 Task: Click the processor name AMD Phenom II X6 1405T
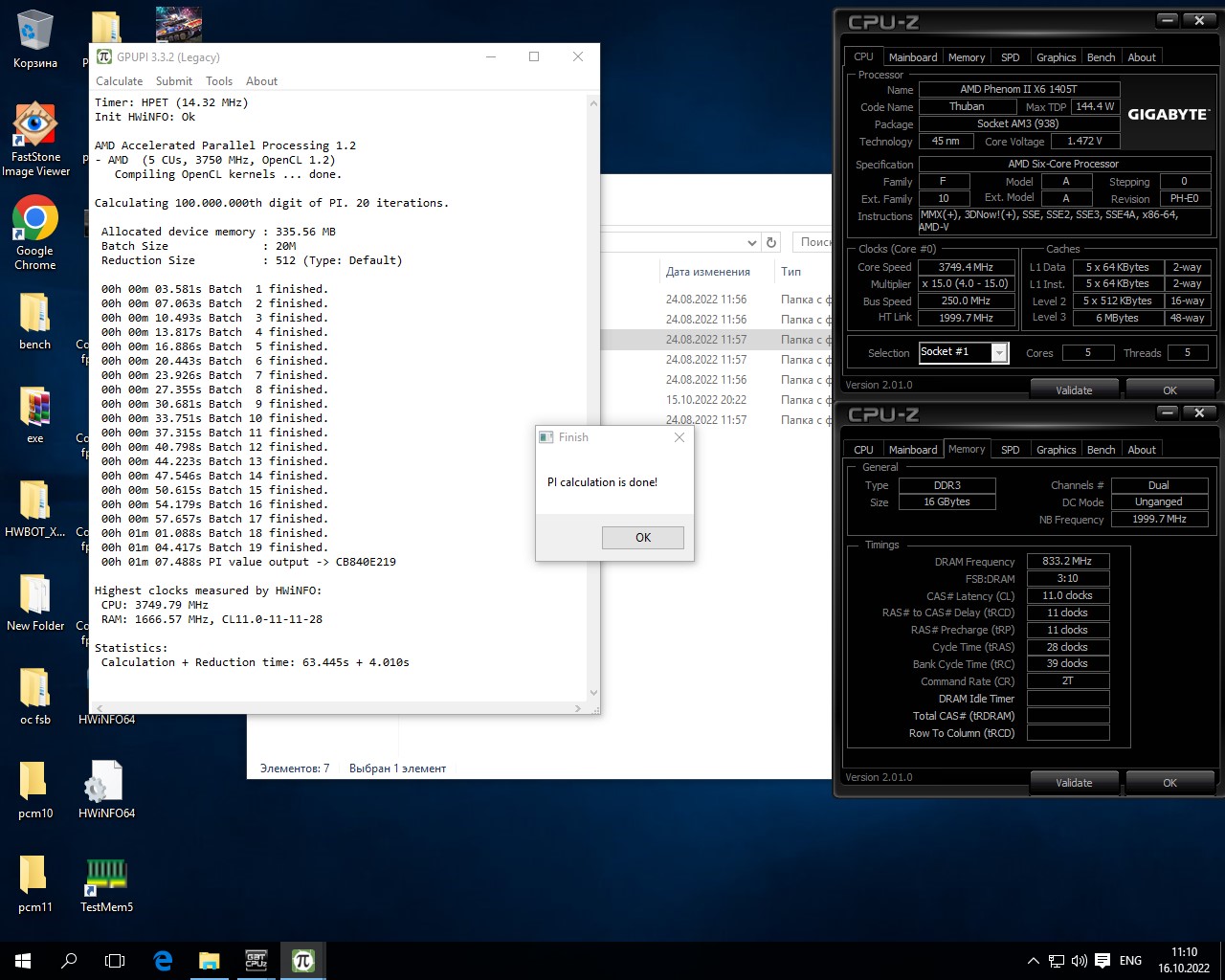[x=1018, y=89]
